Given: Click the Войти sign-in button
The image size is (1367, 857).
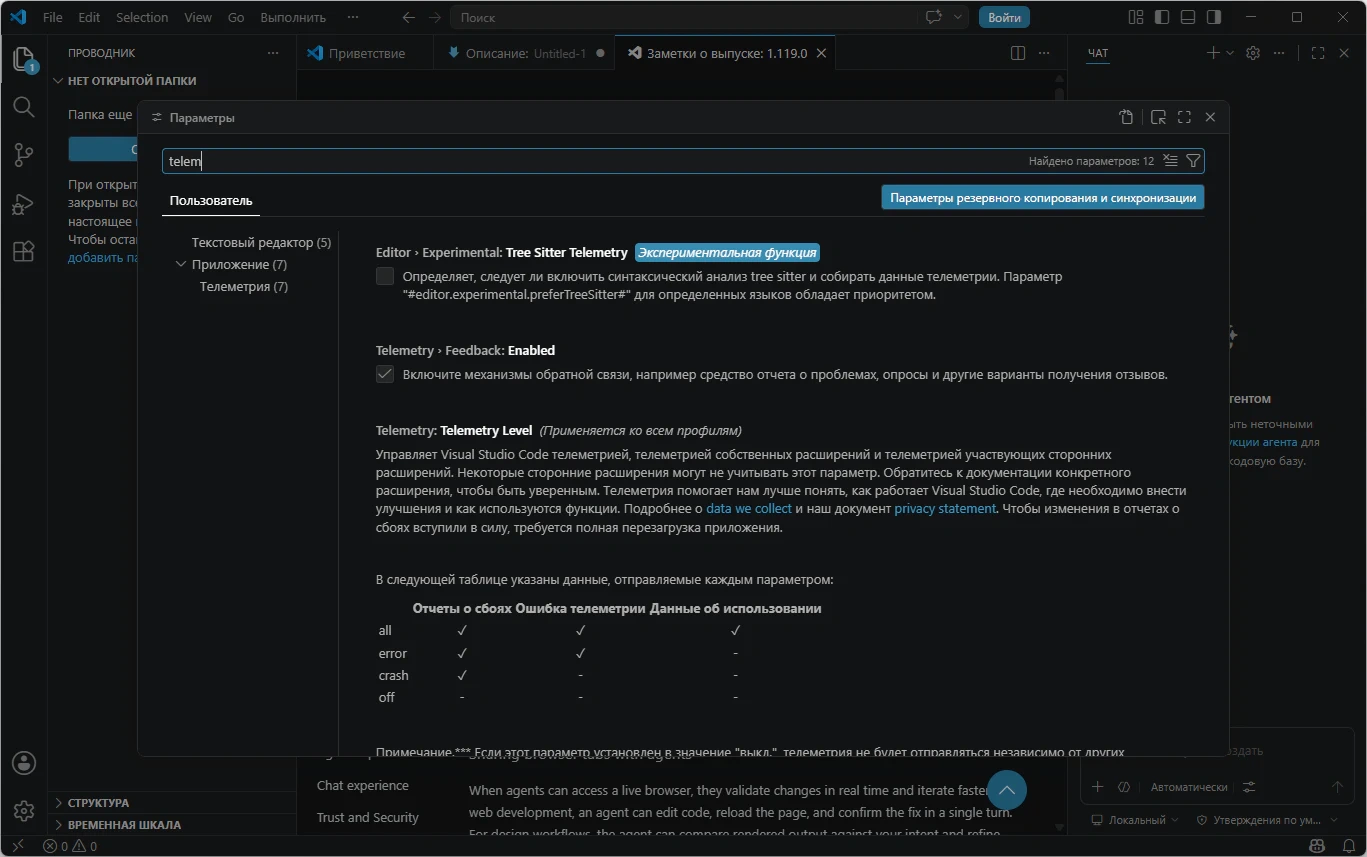Looking at the screenshot, I should point(1004,17).
